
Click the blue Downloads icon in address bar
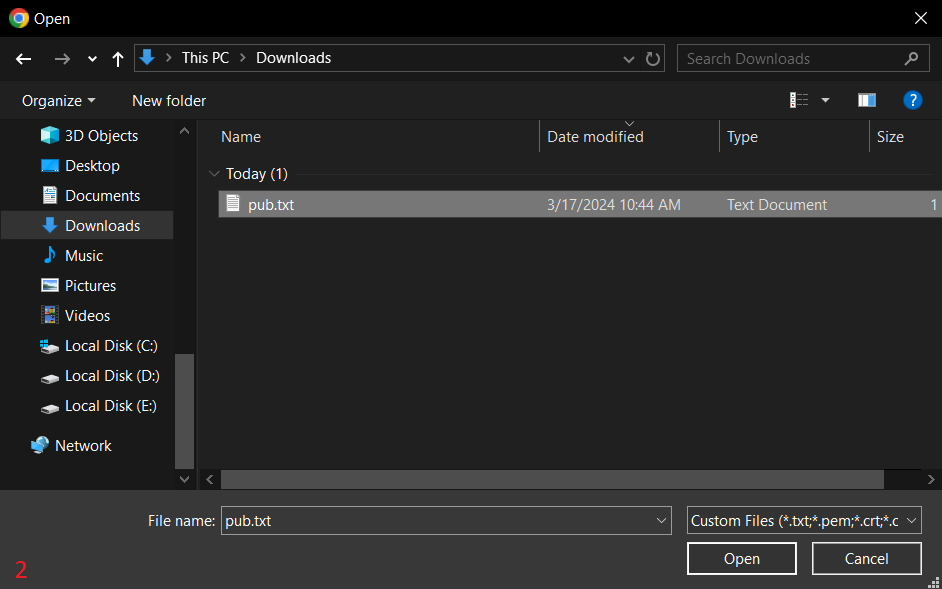(147, 58)
